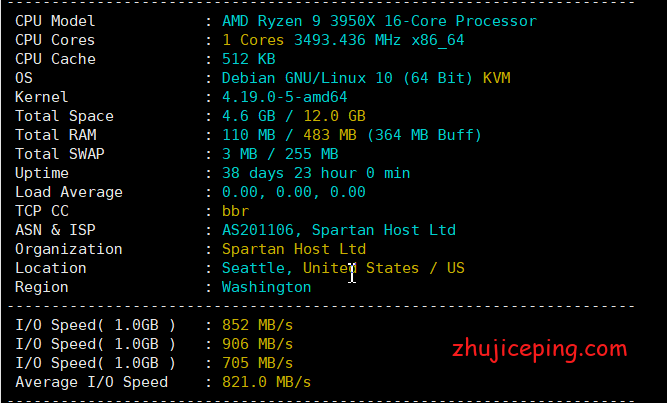Screen dimensions: 667x403
Task: Click the 'Seattle, United States / US' location value
Action: point(343,268)
